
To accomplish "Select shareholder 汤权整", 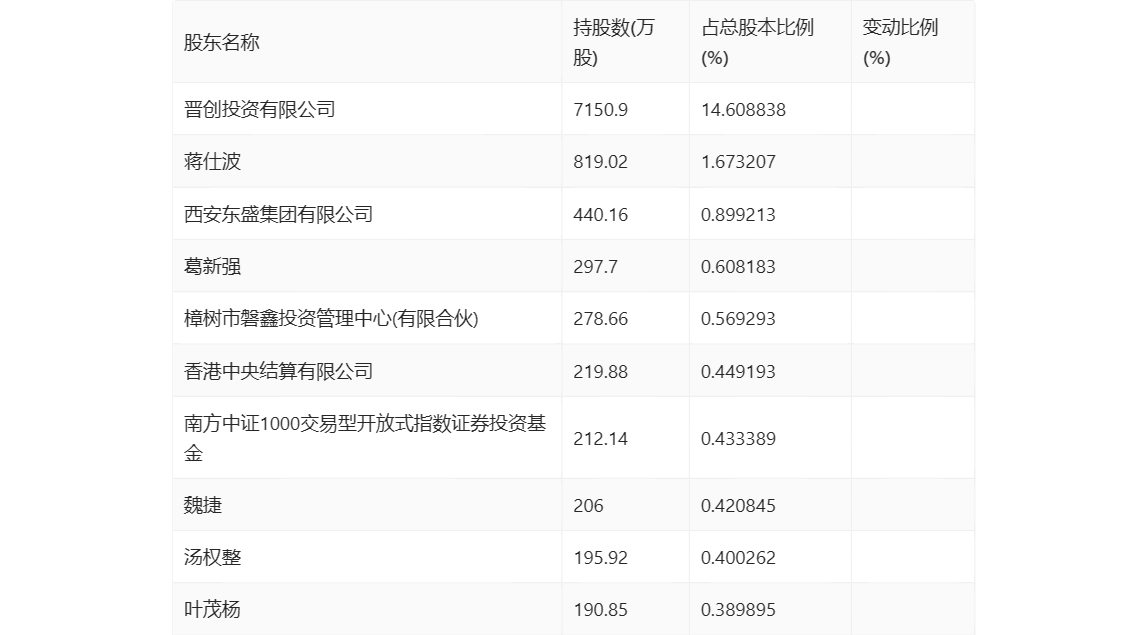I will click(212, 557).
